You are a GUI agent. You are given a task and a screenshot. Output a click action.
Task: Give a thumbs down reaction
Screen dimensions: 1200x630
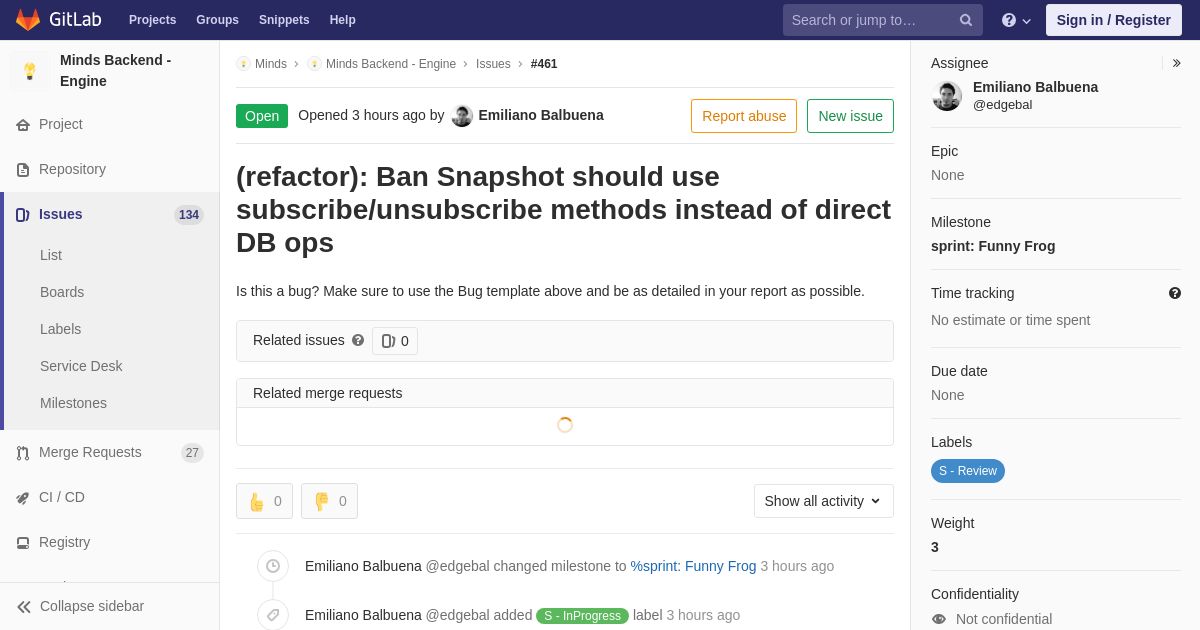tap(329, 501)
